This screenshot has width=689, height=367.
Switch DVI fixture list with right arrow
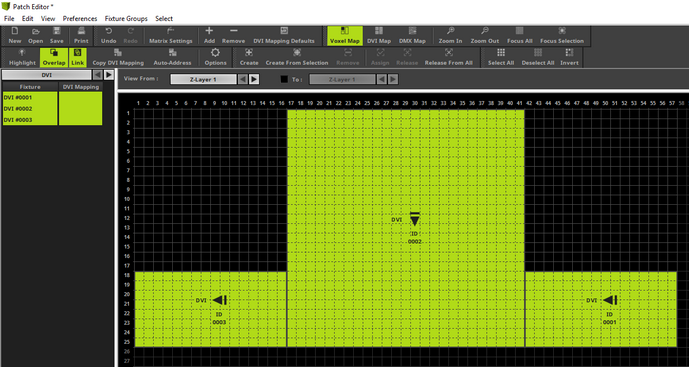(109, 75)
